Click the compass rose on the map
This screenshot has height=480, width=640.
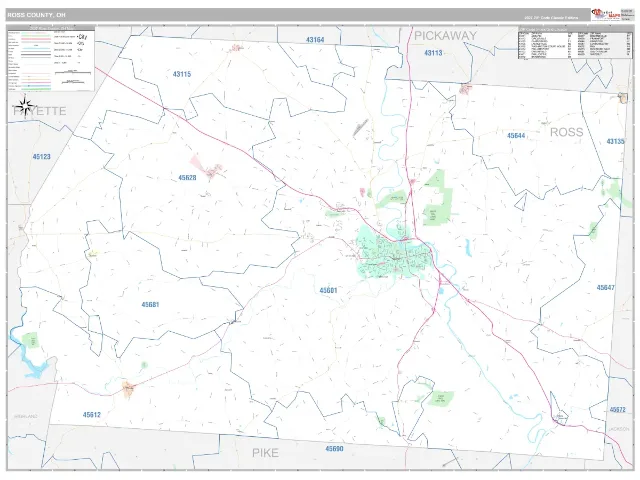(x=26, y=106)
